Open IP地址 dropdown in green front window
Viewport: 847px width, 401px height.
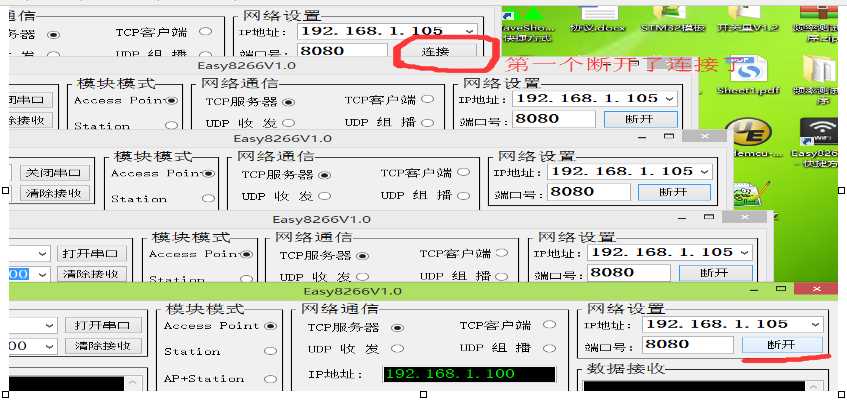[x=815, y=324]
